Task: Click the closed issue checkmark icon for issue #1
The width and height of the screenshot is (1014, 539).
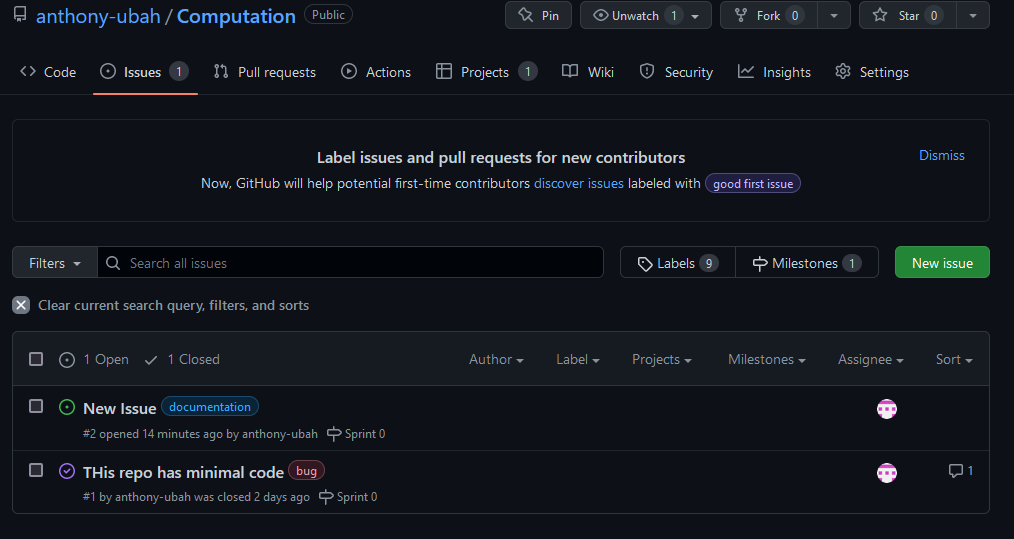Action: [67, 471]
